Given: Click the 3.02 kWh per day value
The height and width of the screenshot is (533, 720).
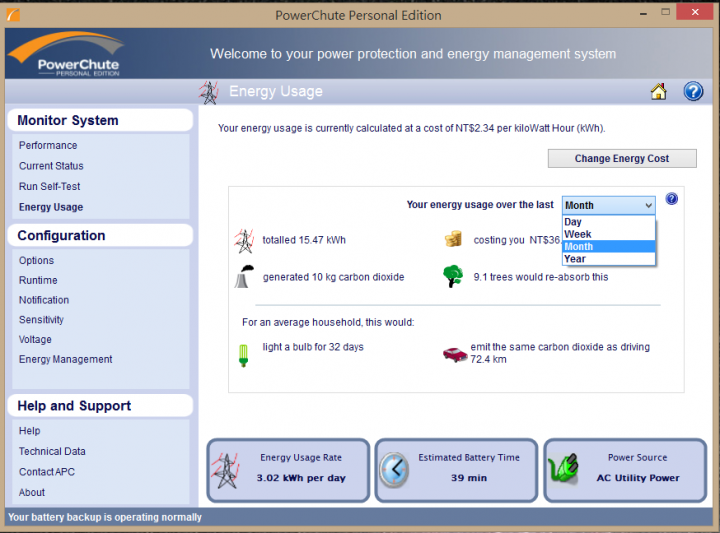Looking at the screenshot, I should 301,478.
